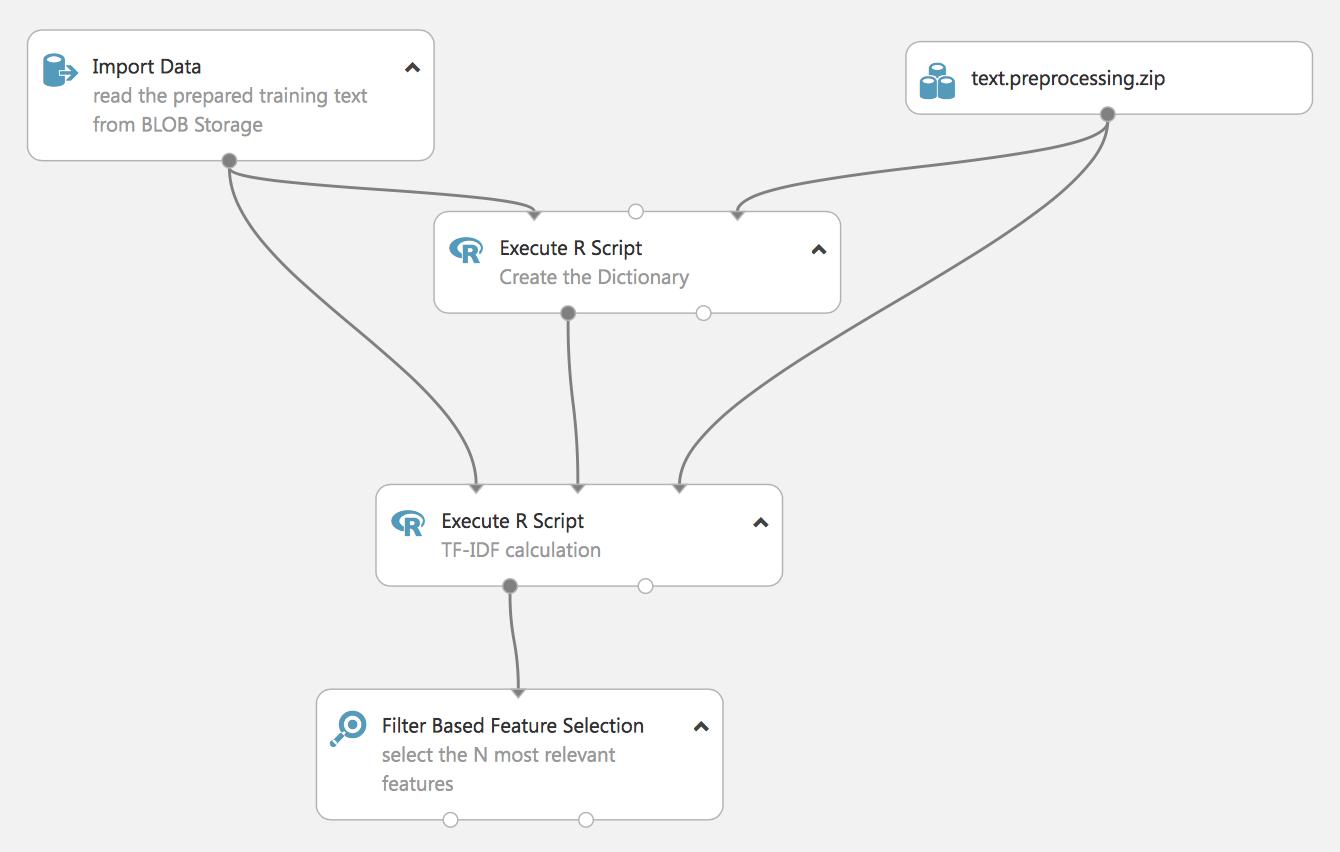Click the Import Data output port
The width and height of the screenshot is (1340, 852).
tap(229, 160)
